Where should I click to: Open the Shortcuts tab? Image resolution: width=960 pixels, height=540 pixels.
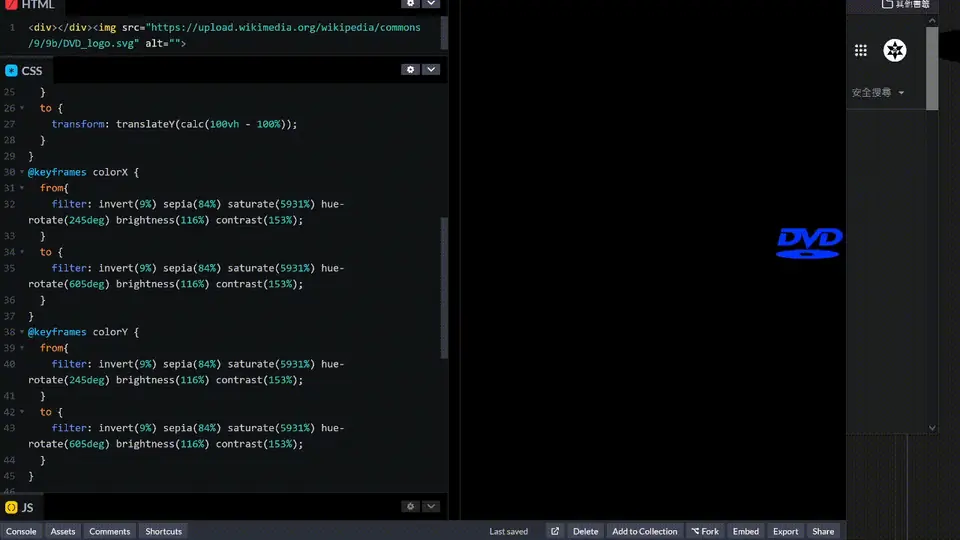pyautogui.click(x=163, y=531)
